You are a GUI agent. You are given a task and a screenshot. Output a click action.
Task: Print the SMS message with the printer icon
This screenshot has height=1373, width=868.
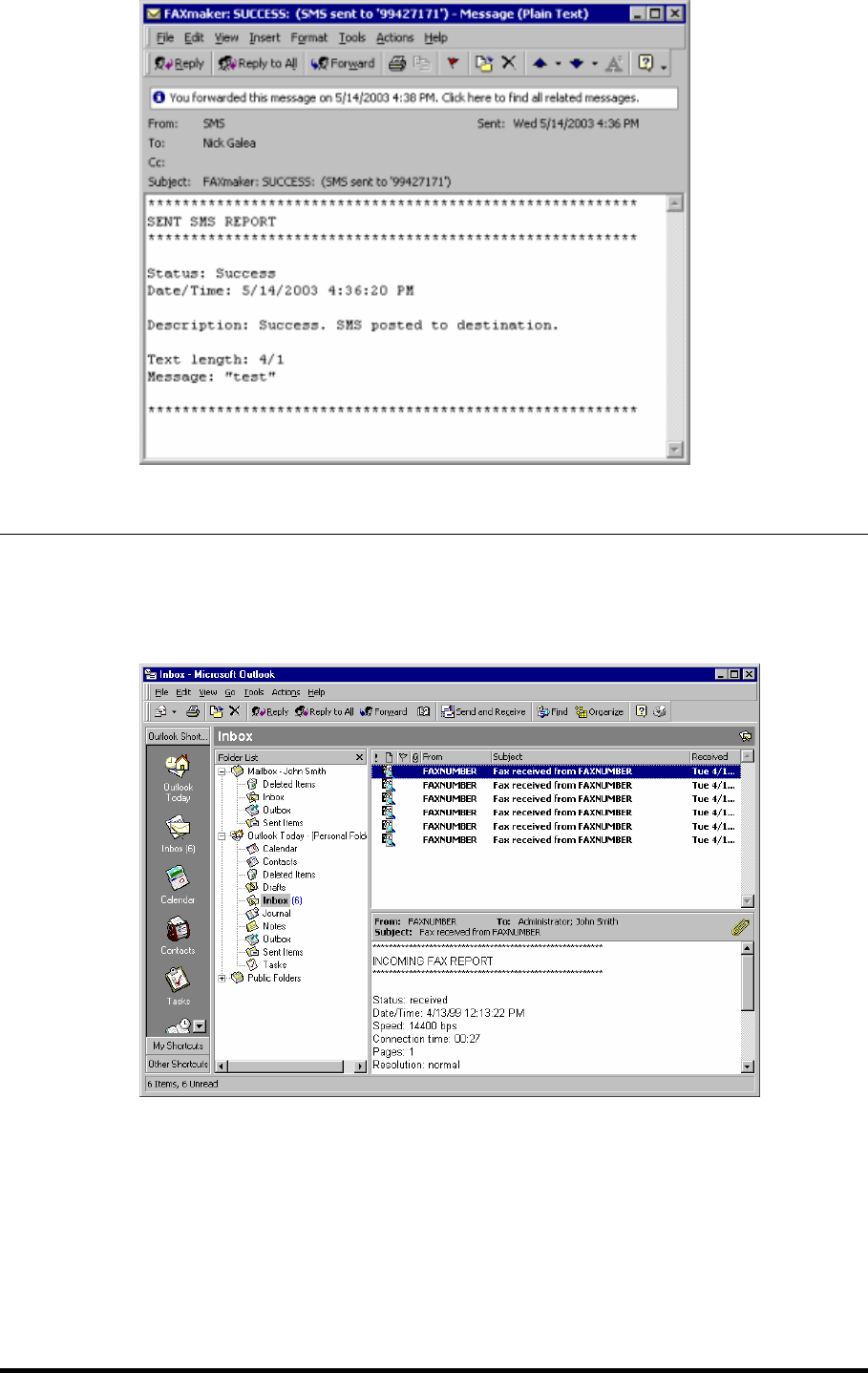point(396,63)
